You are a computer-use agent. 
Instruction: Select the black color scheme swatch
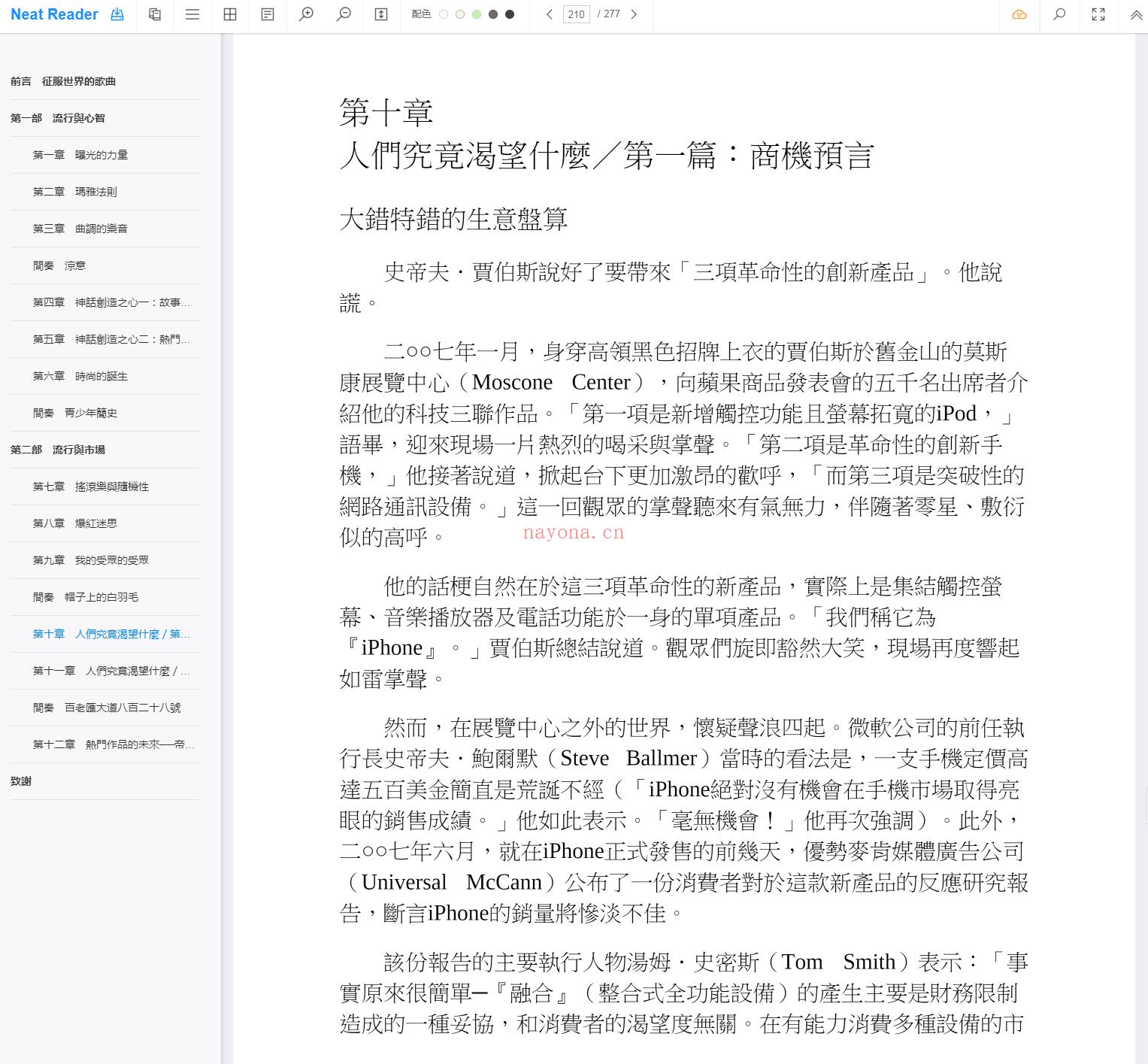pos(510,14)
